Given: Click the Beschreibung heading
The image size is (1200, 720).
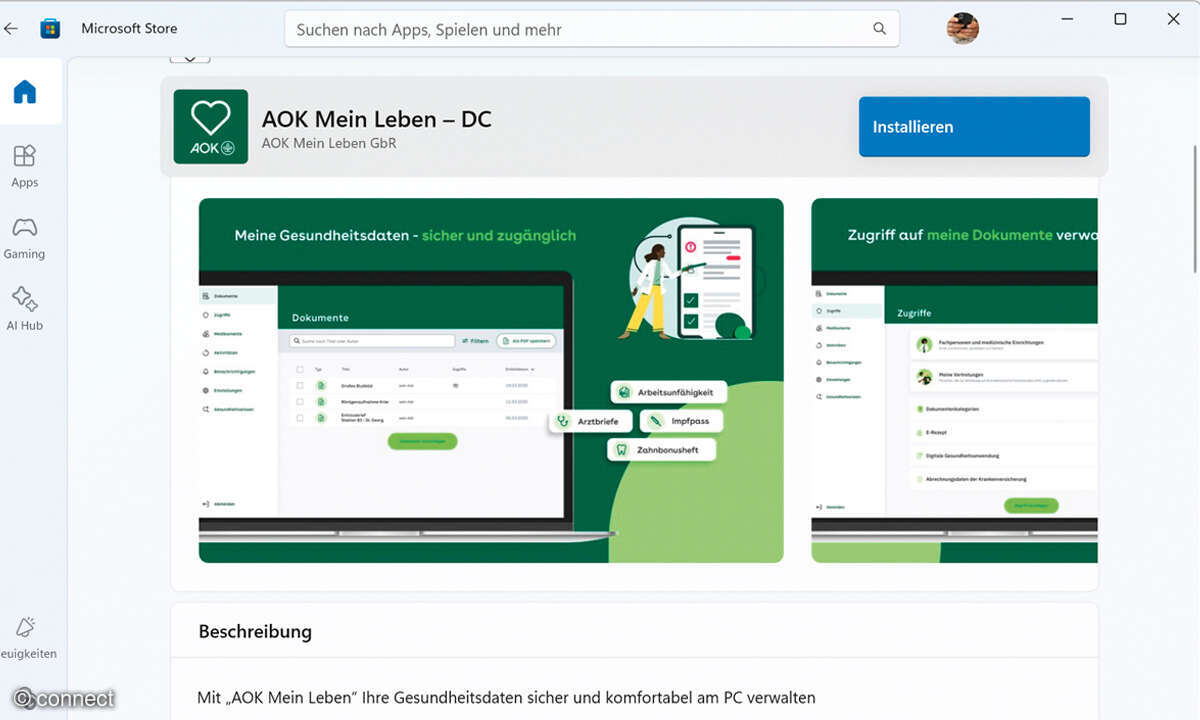Looking at the screenshot, I should [255, 632].
